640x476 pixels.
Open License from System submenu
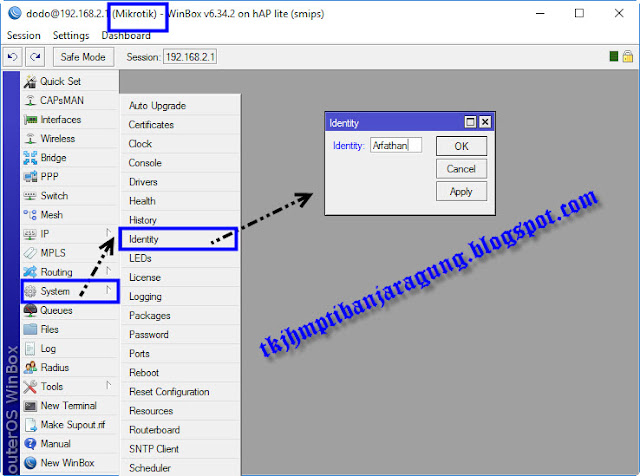tap(180, 278)
